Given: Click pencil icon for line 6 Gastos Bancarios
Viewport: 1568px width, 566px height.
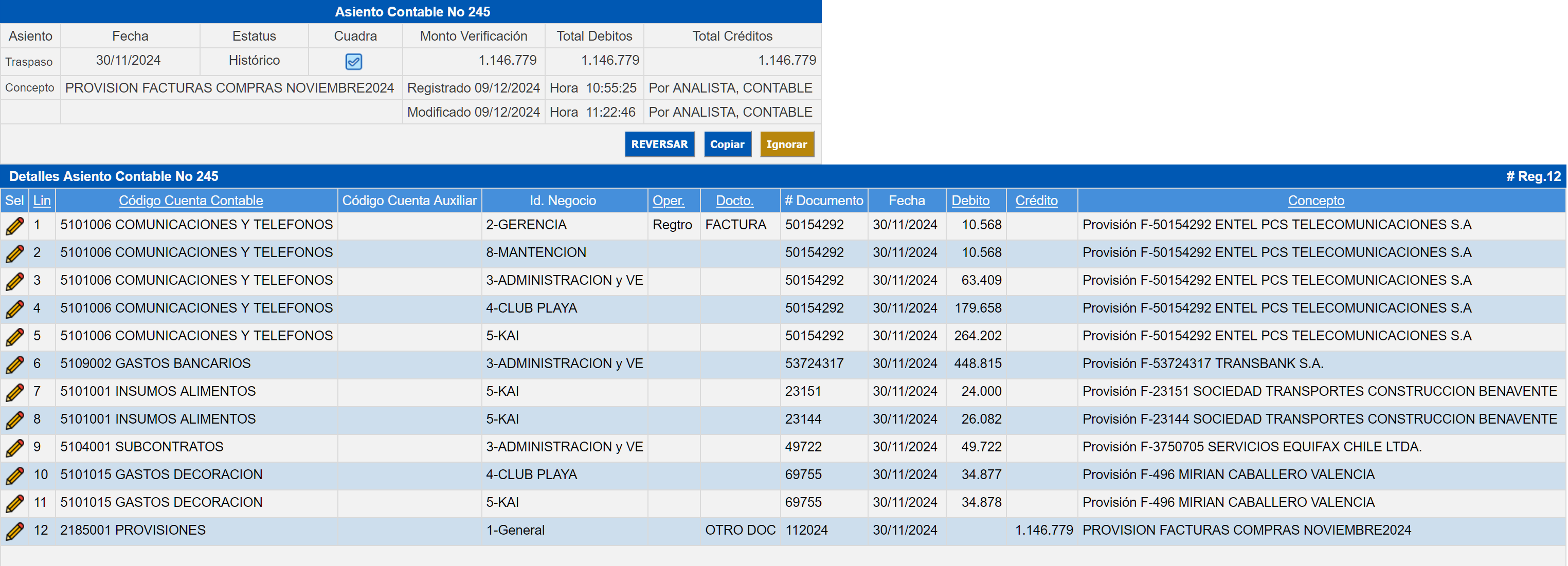Looking at the screenshot, I should [14, 364].
